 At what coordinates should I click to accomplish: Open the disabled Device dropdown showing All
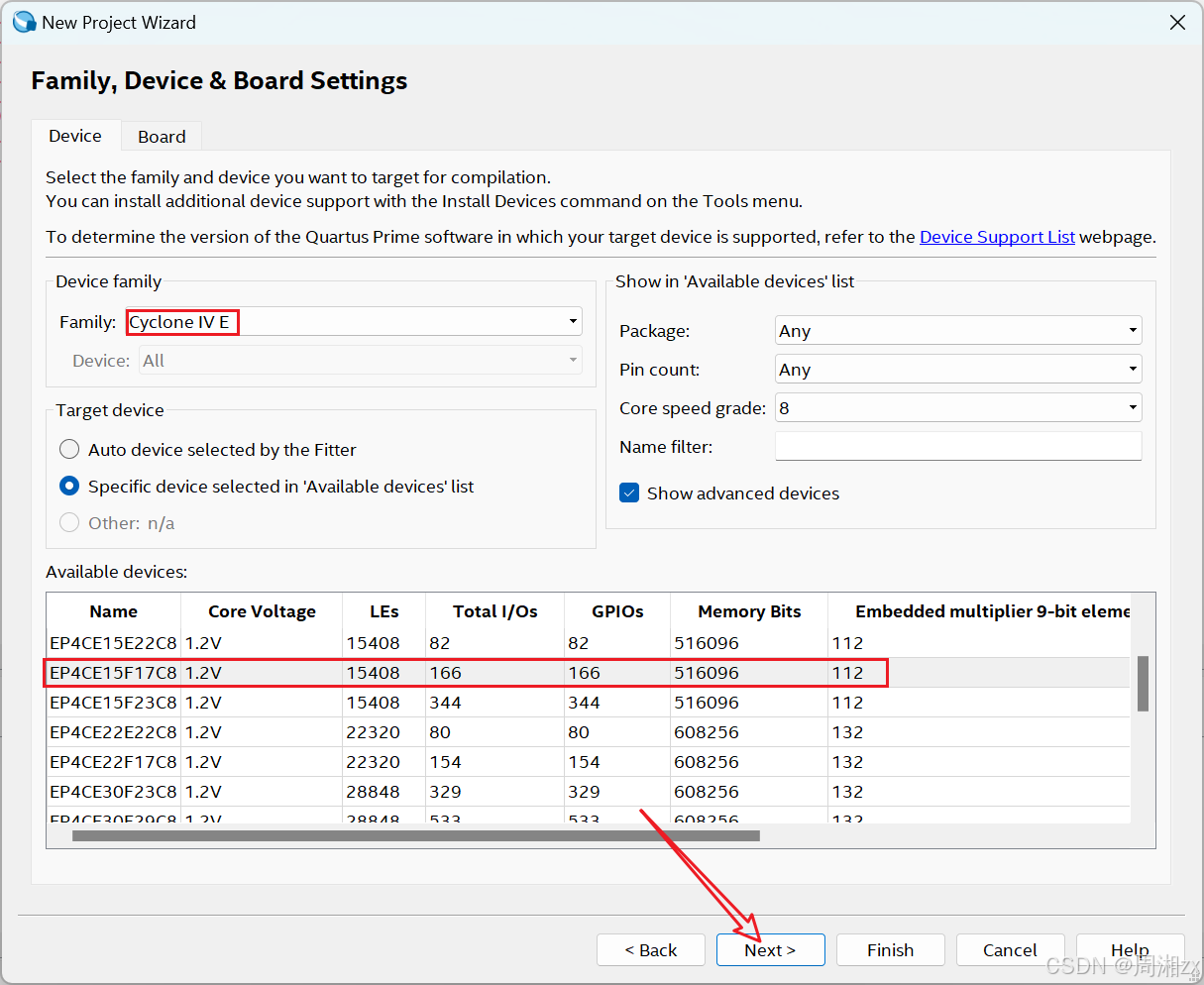coord(361,361)
